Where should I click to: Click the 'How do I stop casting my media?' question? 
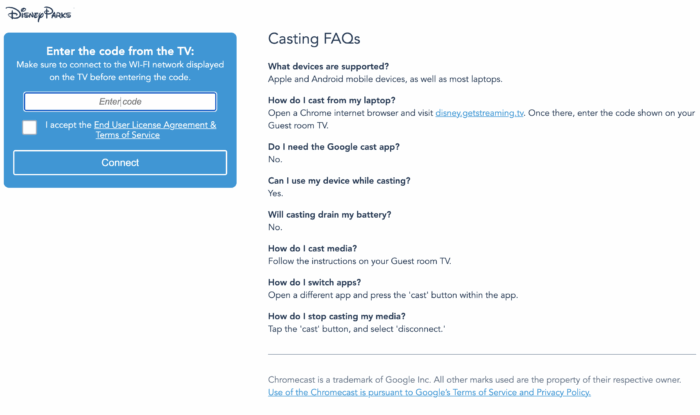tap(337, 316)
